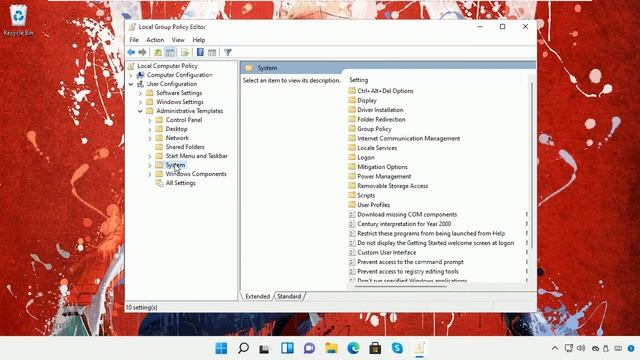Click the Back arrow toolbar icon
The image size is (640, 360).
[131, 52]
